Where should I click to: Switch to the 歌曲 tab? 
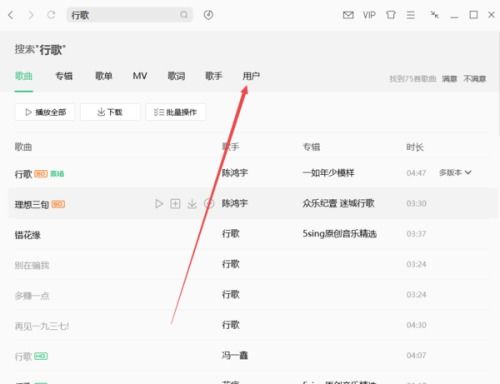[24, 76]
